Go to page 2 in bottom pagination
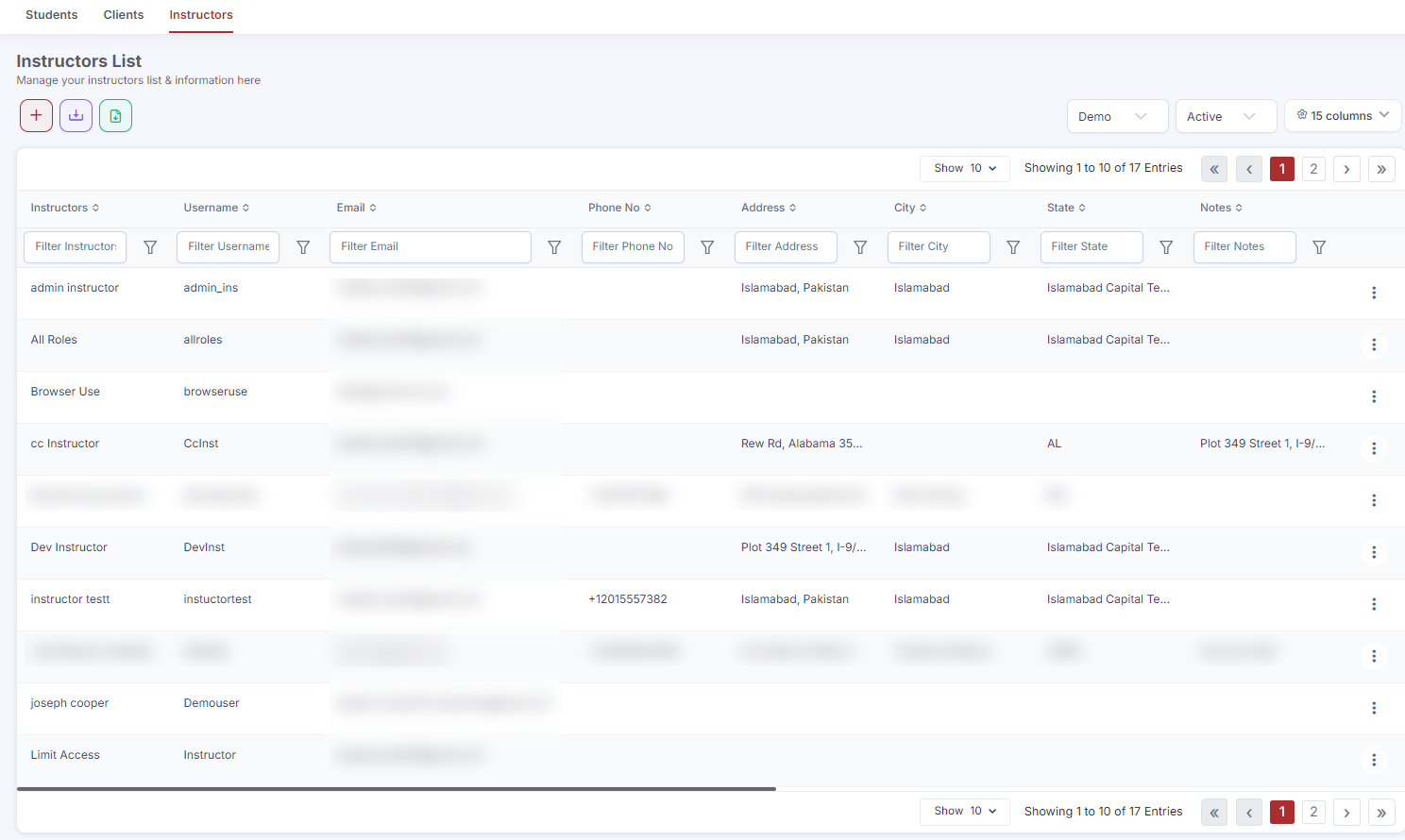The height and width of the screenshot is (840, 1405). 1313,813
